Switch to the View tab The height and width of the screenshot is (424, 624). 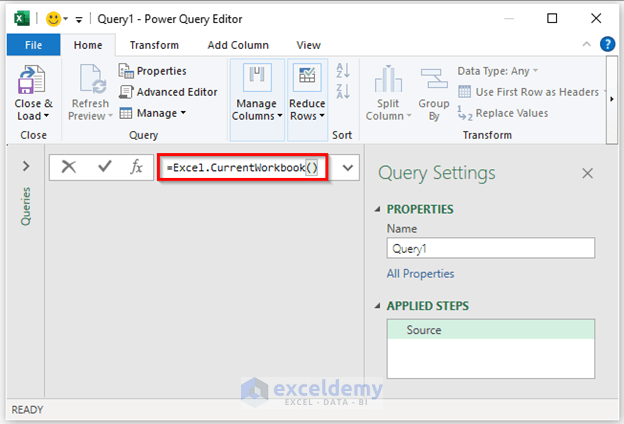coord(308,45)
